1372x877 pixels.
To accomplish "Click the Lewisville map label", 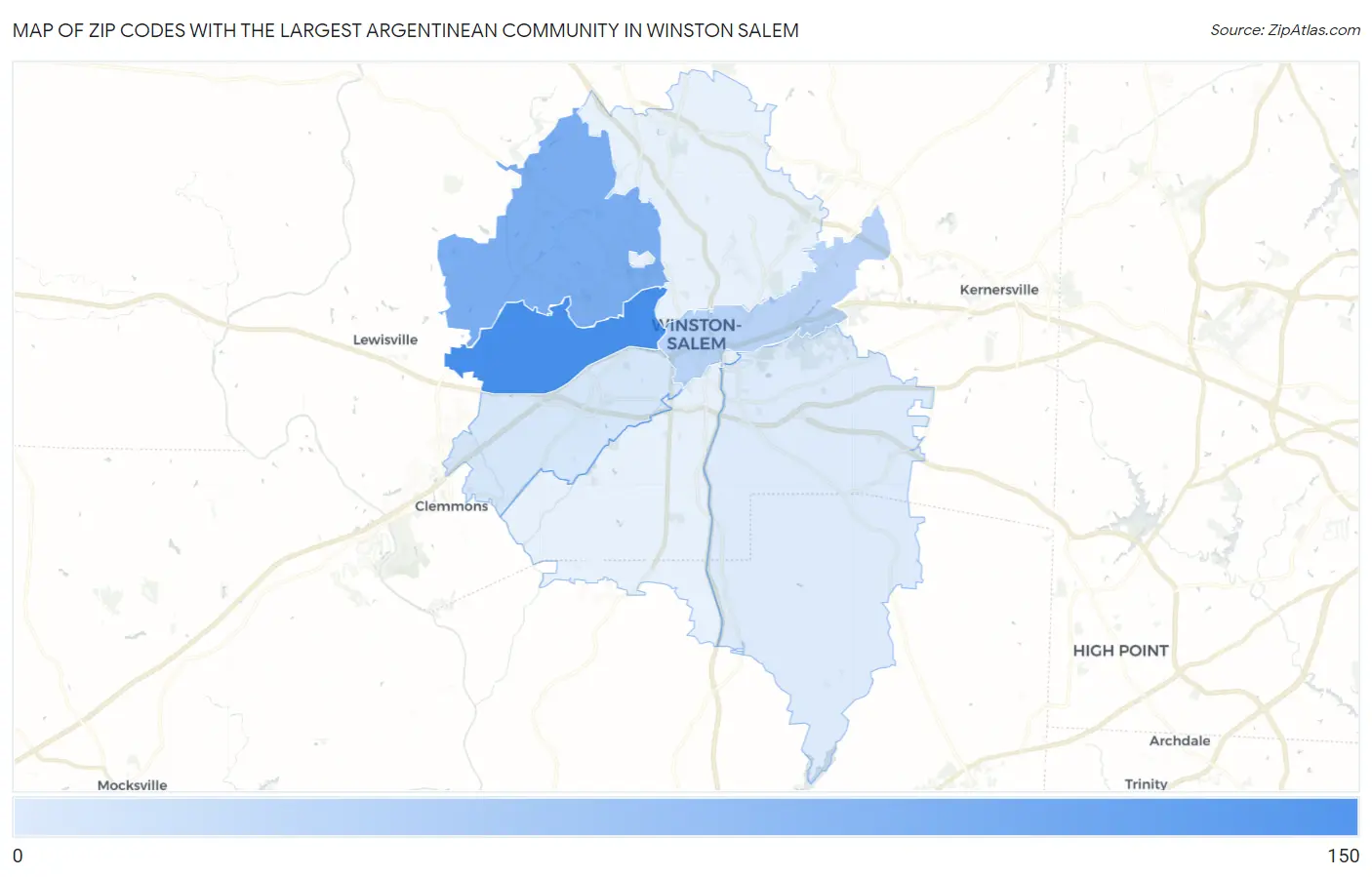I will pos(384,339).
